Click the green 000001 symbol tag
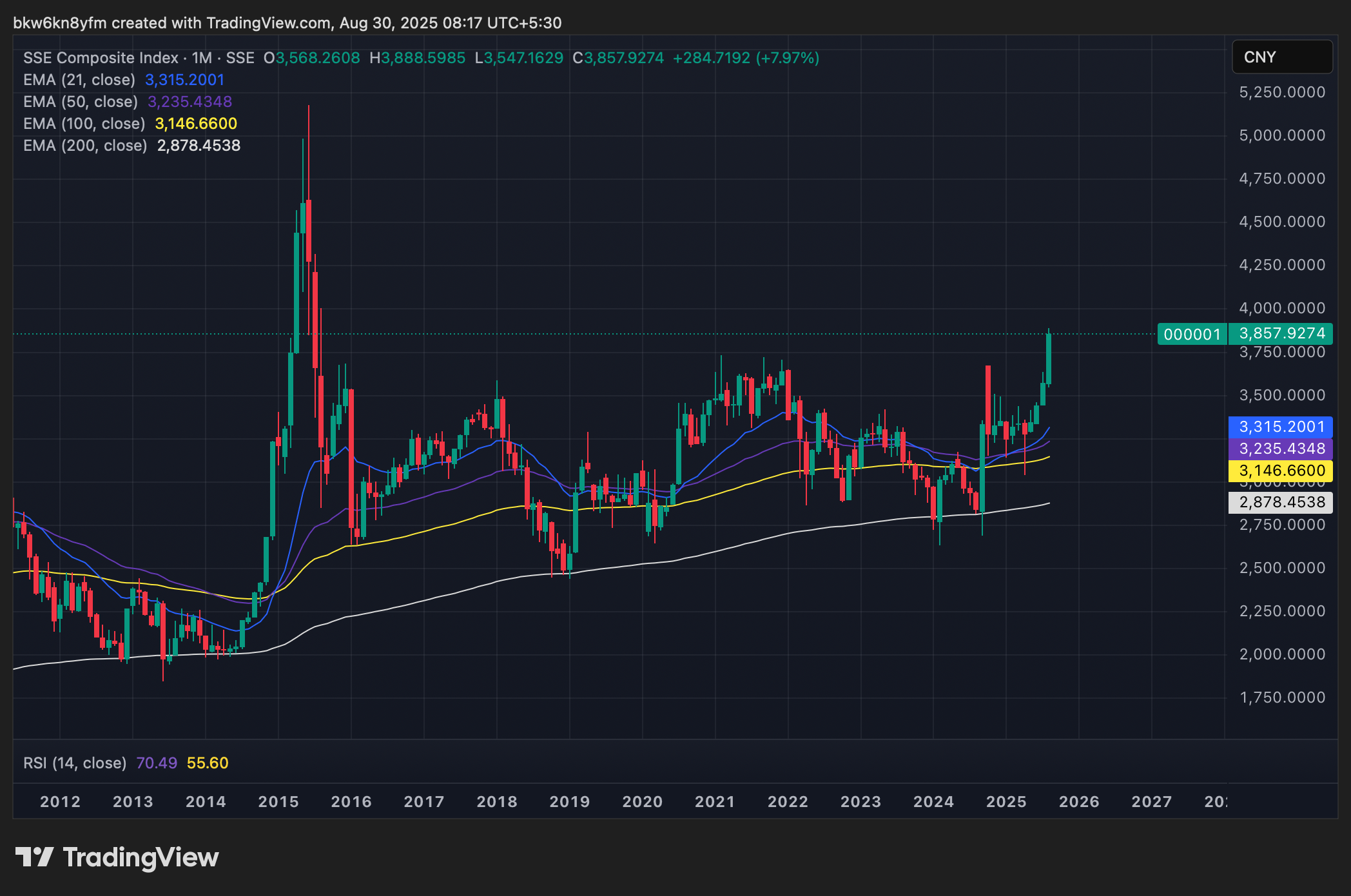This screenshot has height=896, width=1351. (x=1192, y=334)
